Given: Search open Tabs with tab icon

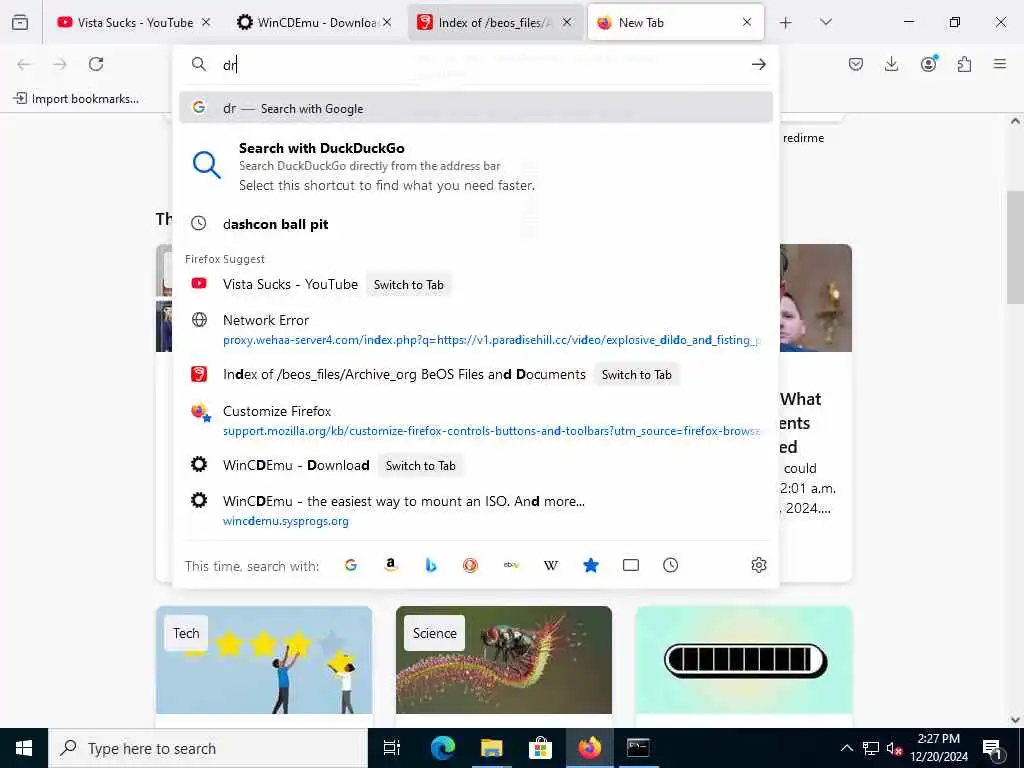Looking at the screenshot, I should coord(630,565).
